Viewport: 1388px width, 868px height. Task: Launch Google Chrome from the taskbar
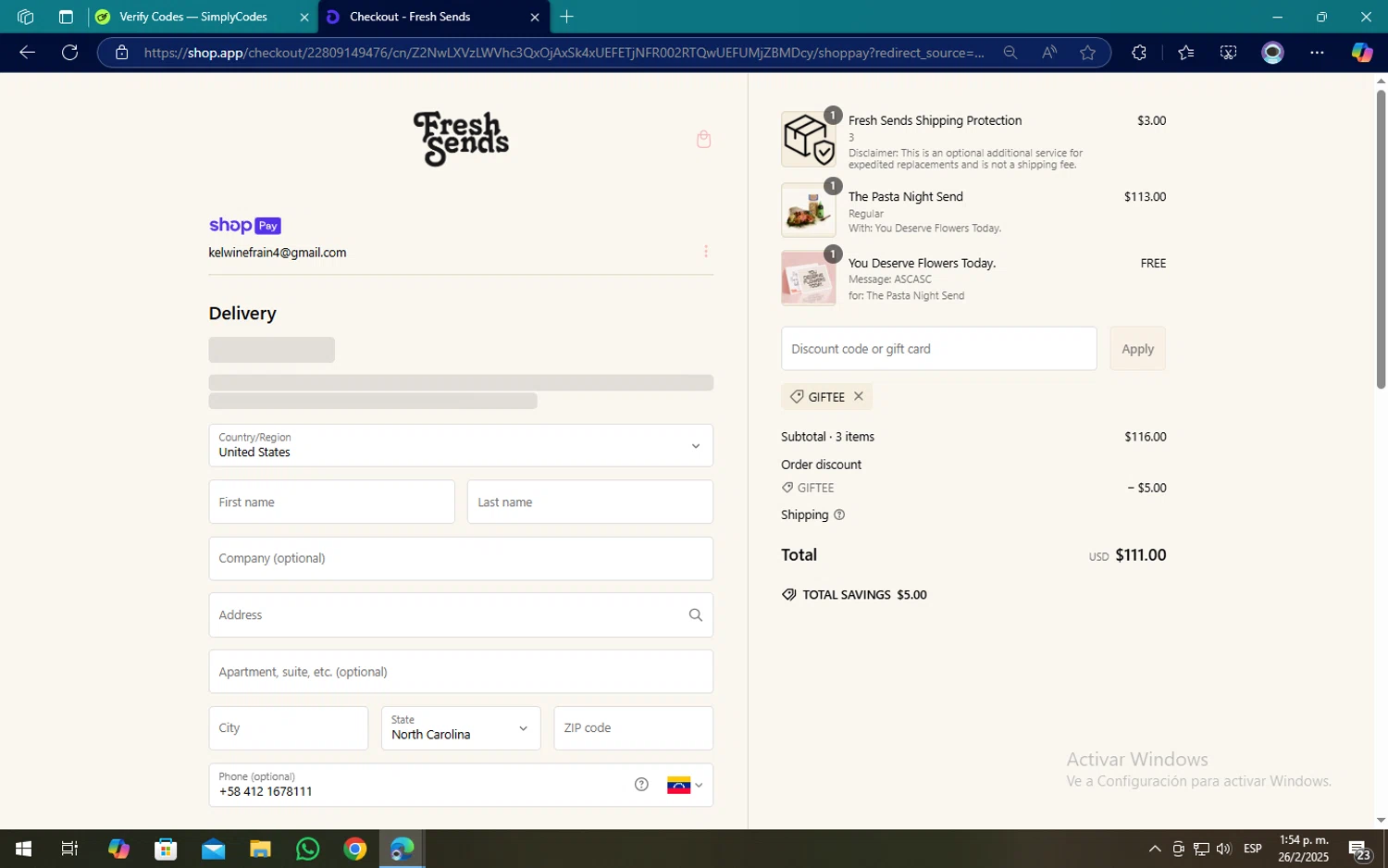[x=355, y=849]
